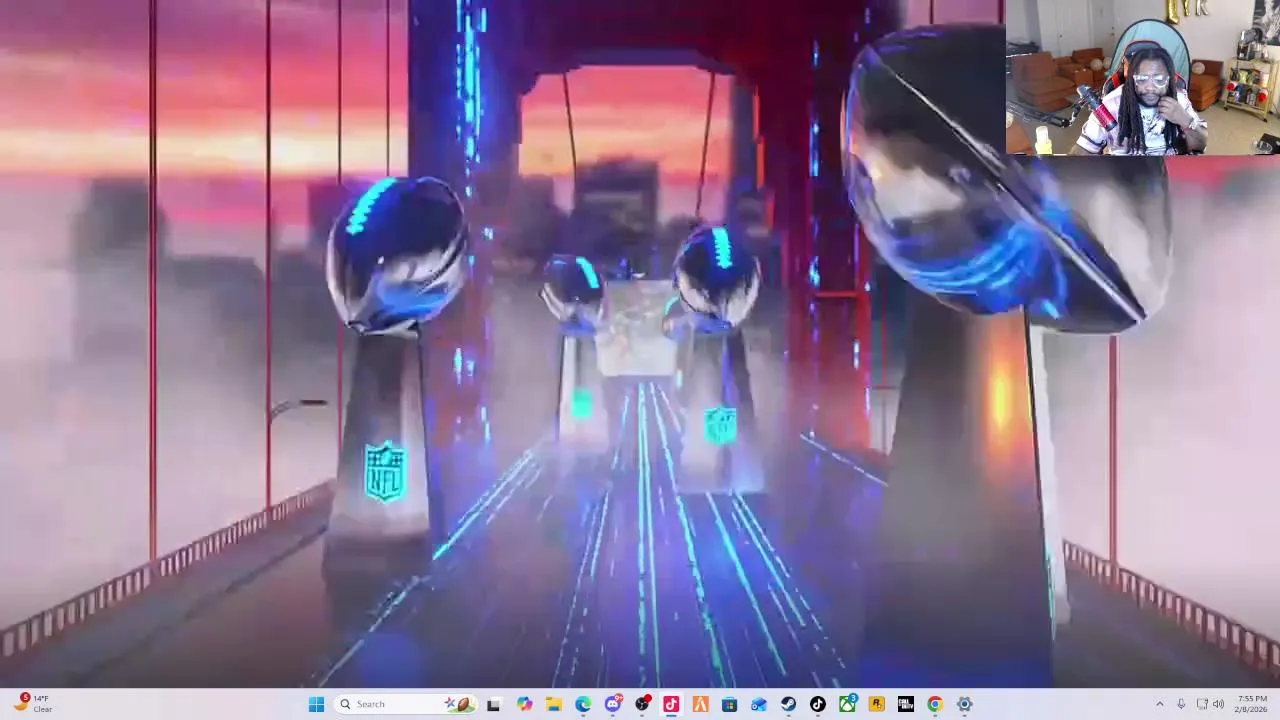Open Google Chrome from the taskbar

935,704
